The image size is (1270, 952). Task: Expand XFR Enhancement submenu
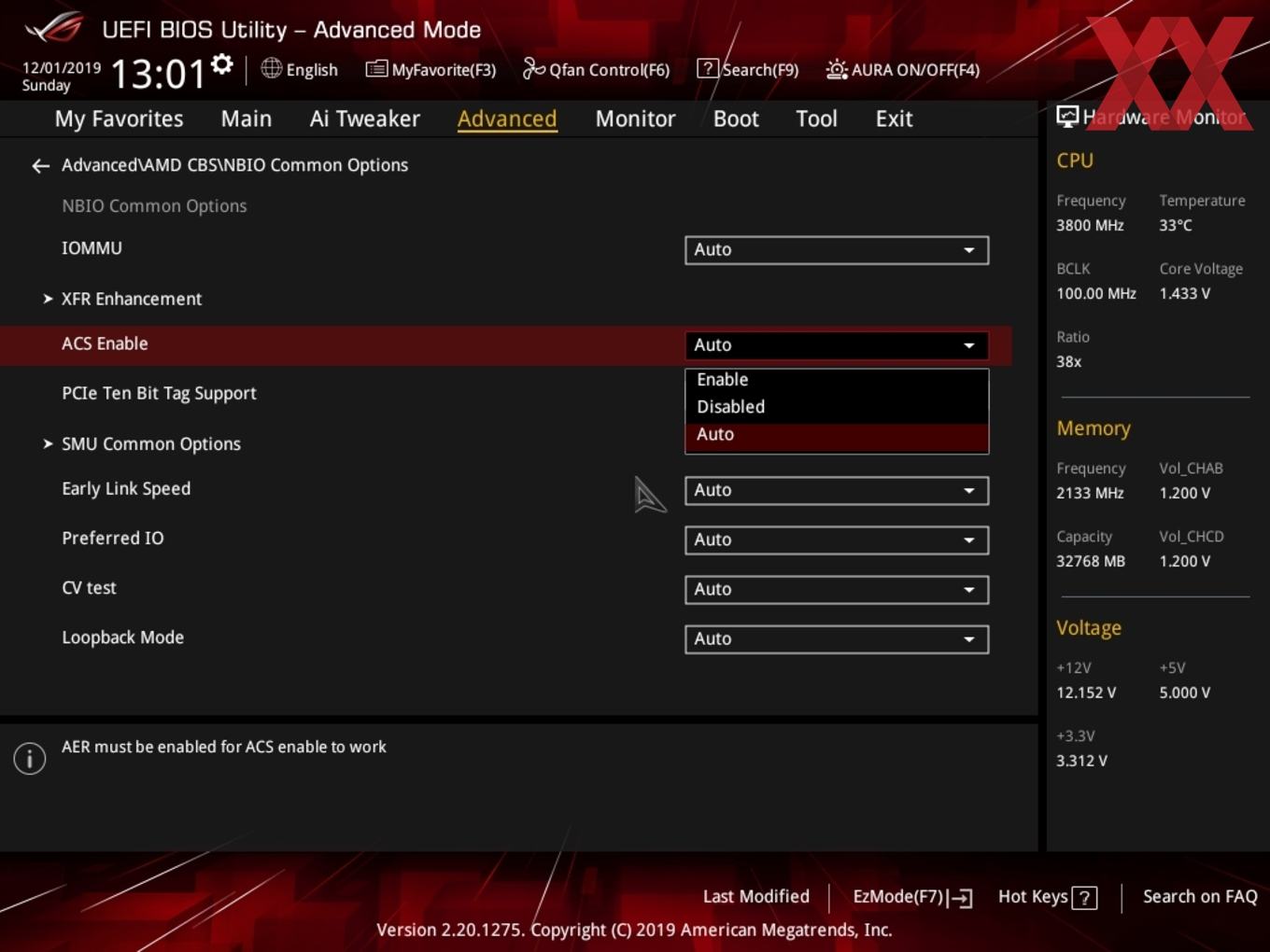tap(122, 300)
